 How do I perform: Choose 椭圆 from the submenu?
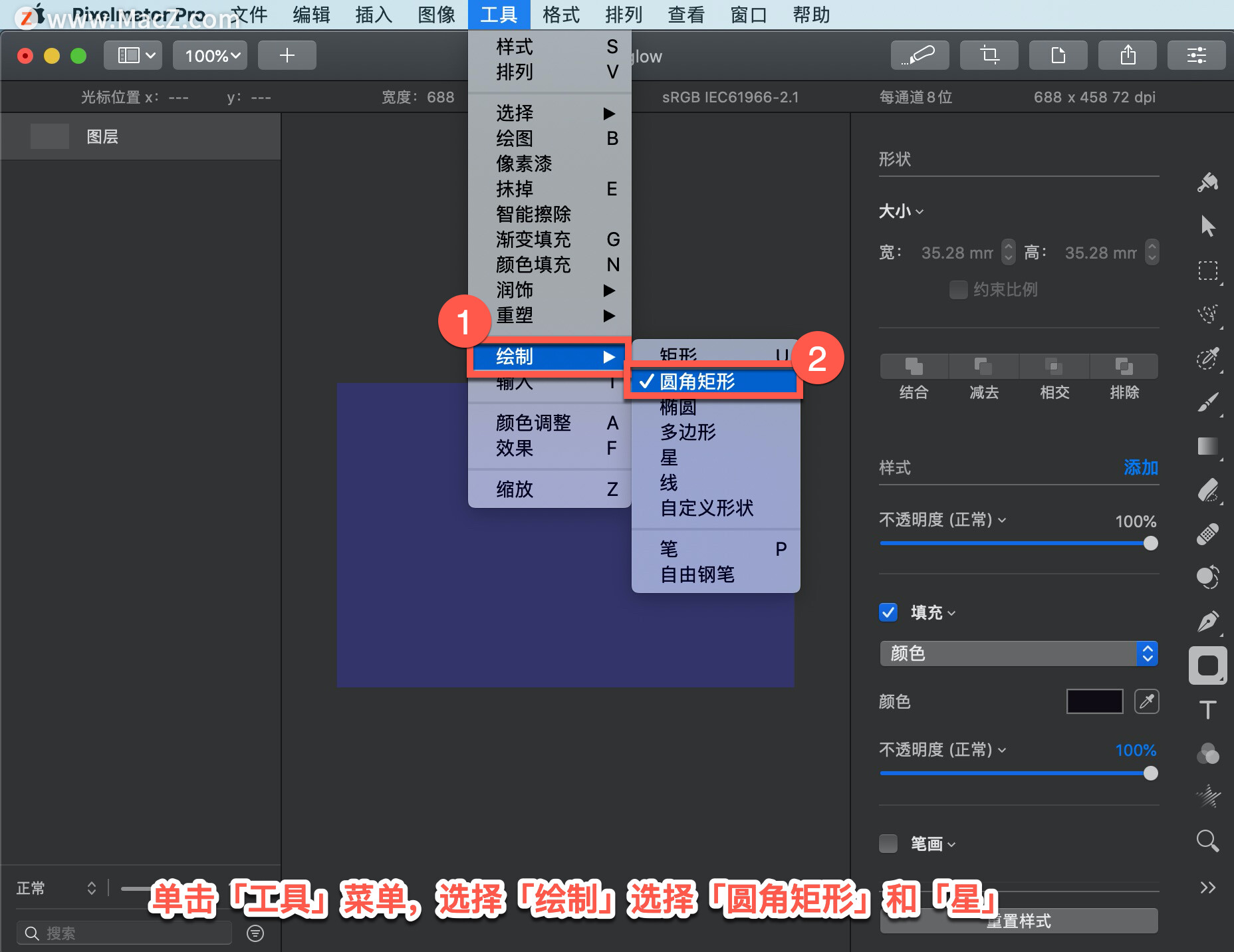[715, 407]
